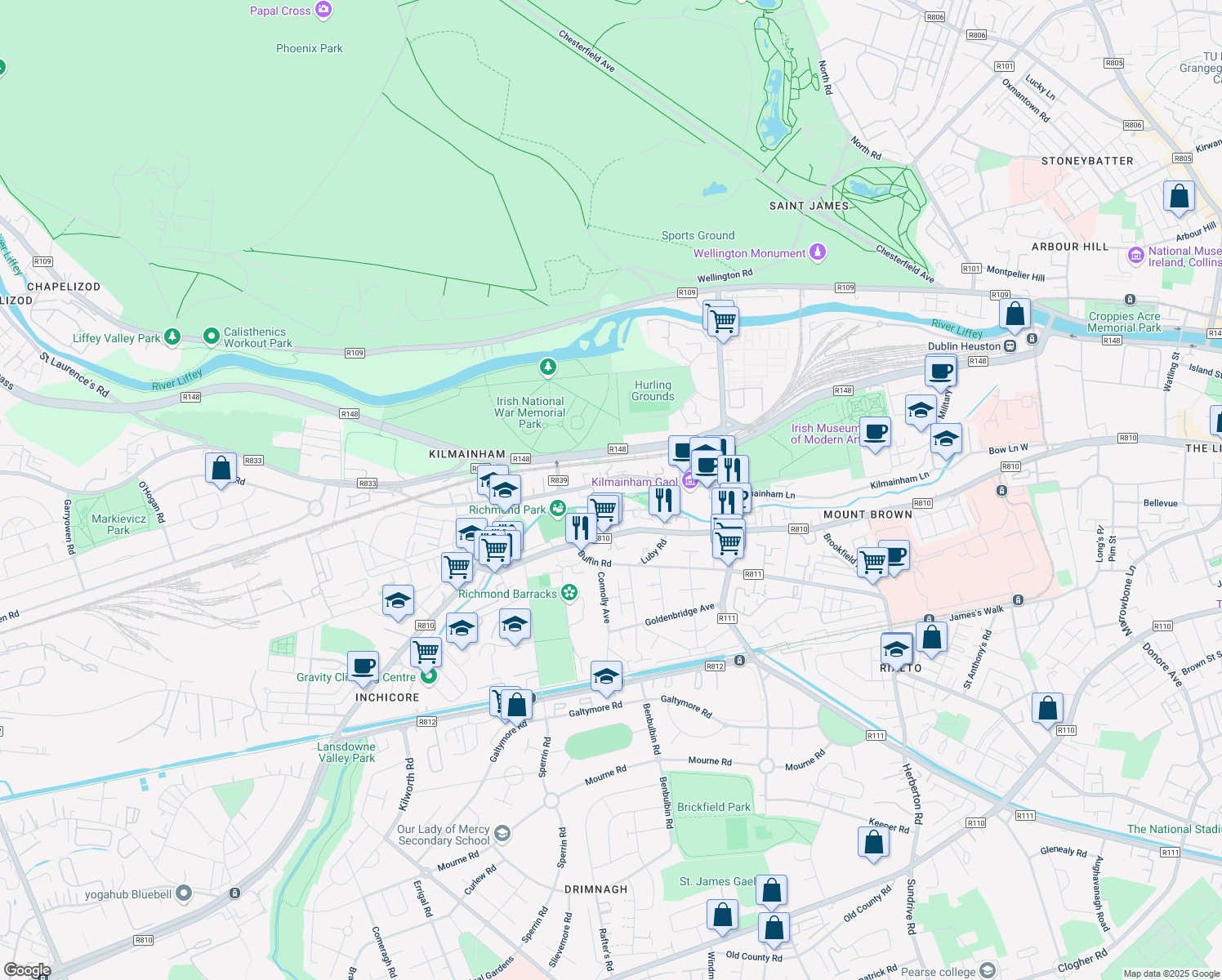Click the Brickfield Park label
The image size is (1222, 980).
tap(714, 807)
